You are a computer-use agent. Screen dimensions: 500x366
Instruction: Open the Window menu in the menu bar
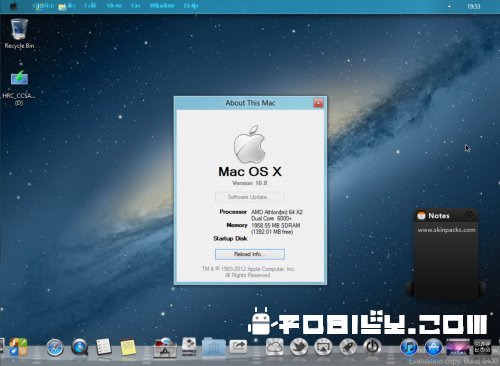pos(162,6)
